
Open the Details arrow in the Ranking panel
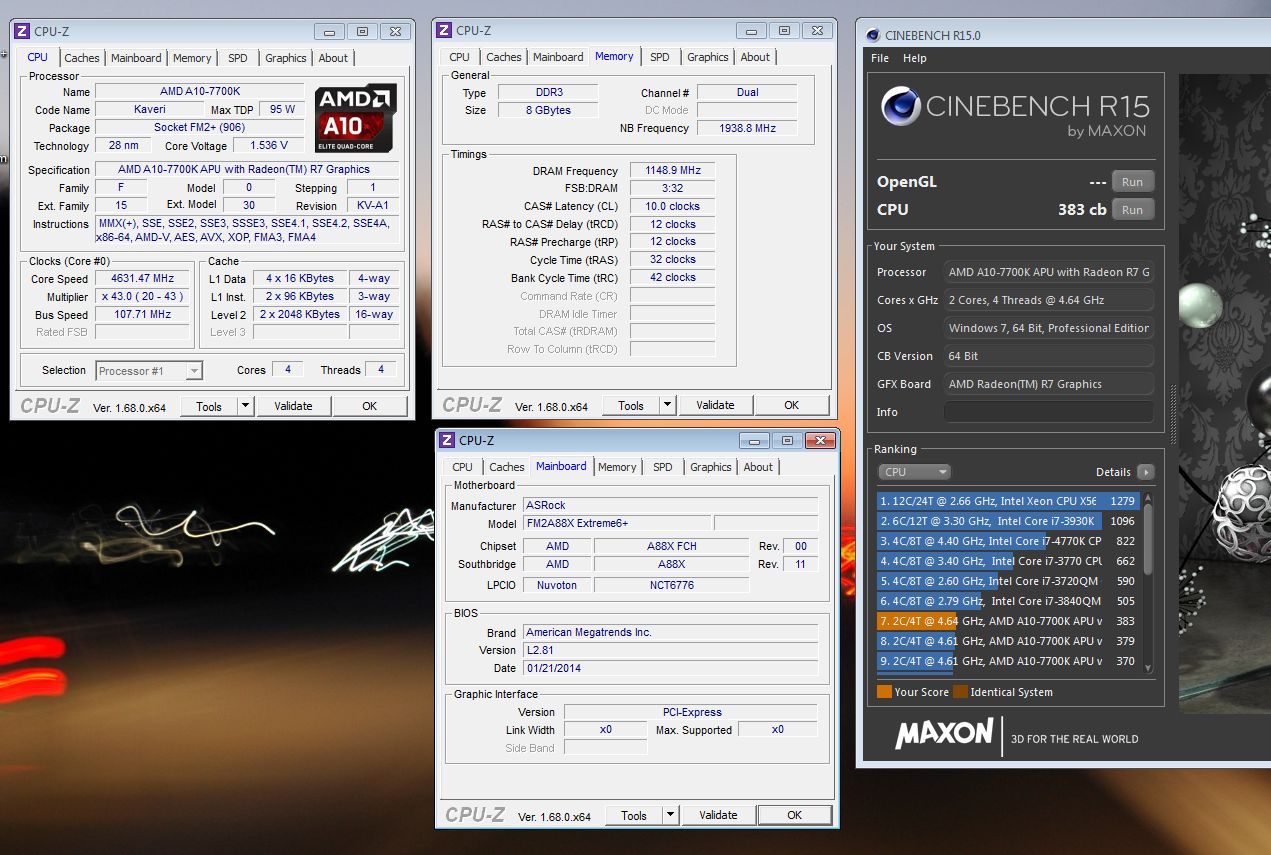[x=1145, y=472]
